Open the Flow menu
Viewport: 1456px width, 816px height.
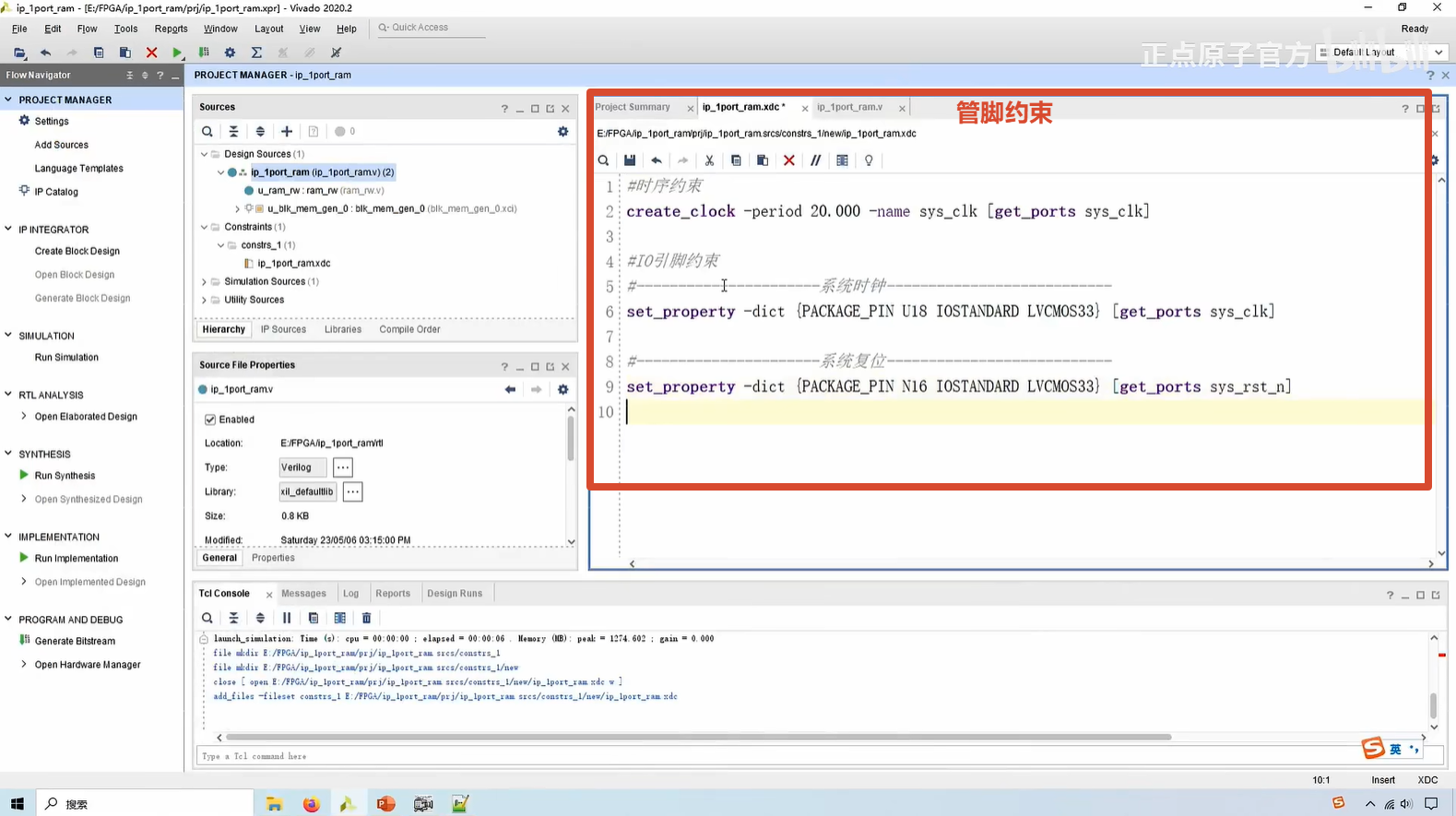(87, 29)
